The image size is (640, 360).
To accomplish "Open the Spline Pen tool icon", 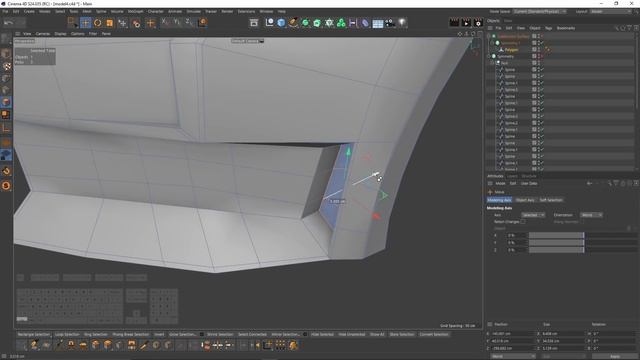I will coord(293,23).
